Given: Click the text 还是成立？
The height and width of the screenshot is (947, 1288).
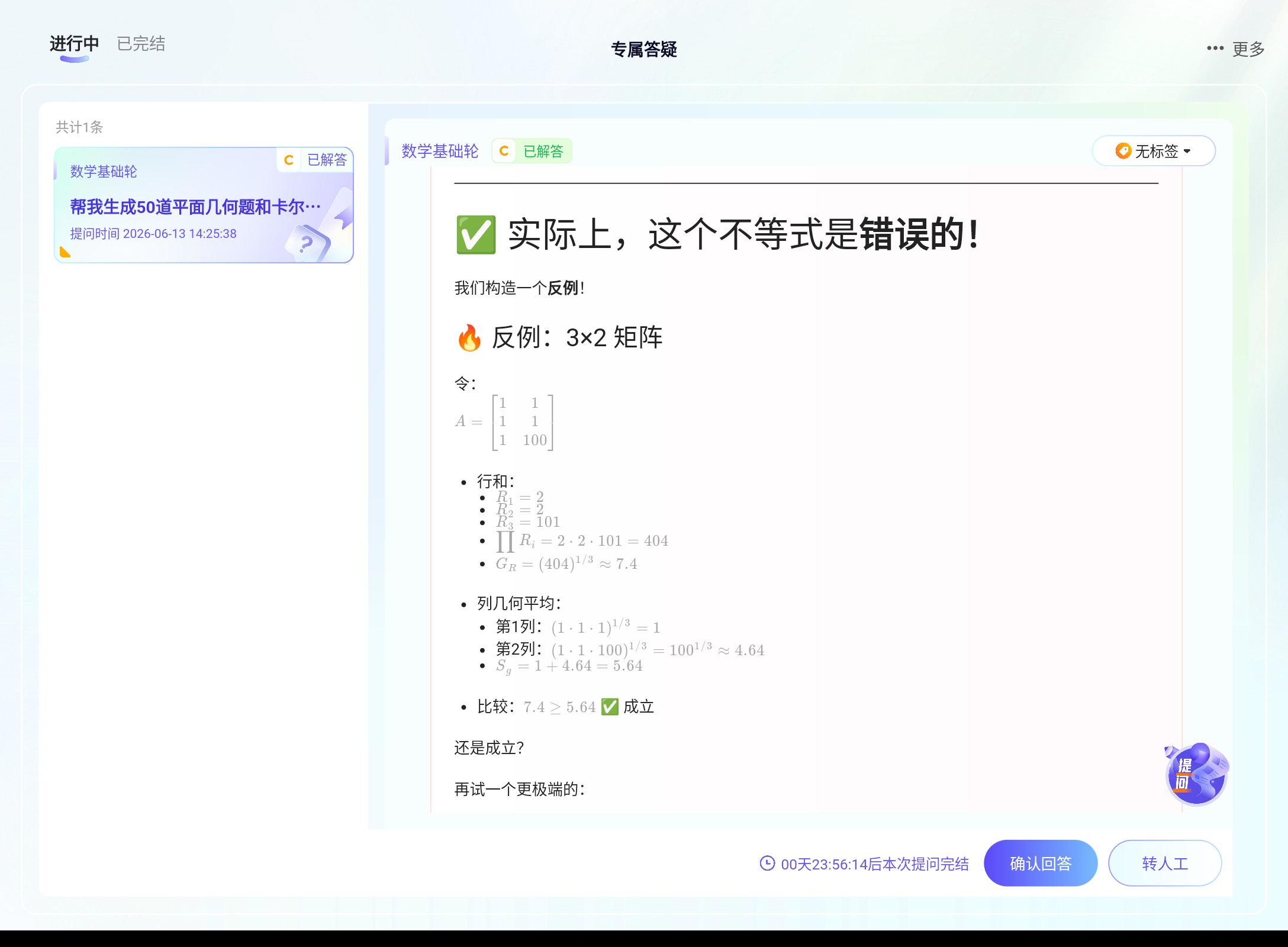Looking at the screenshot, I should (489, 748).
